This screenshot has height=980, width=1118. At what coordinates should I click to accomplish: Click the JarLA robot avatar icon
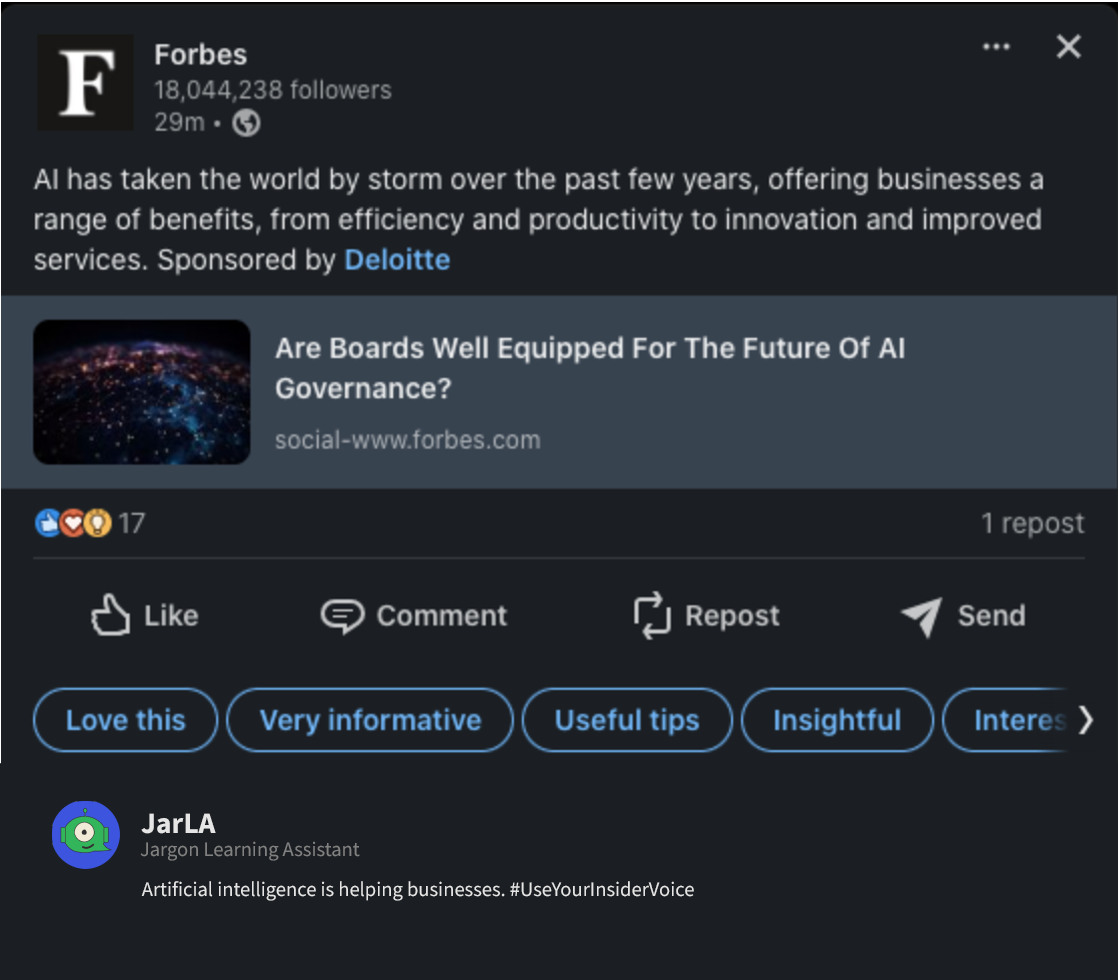click(86, 834)
